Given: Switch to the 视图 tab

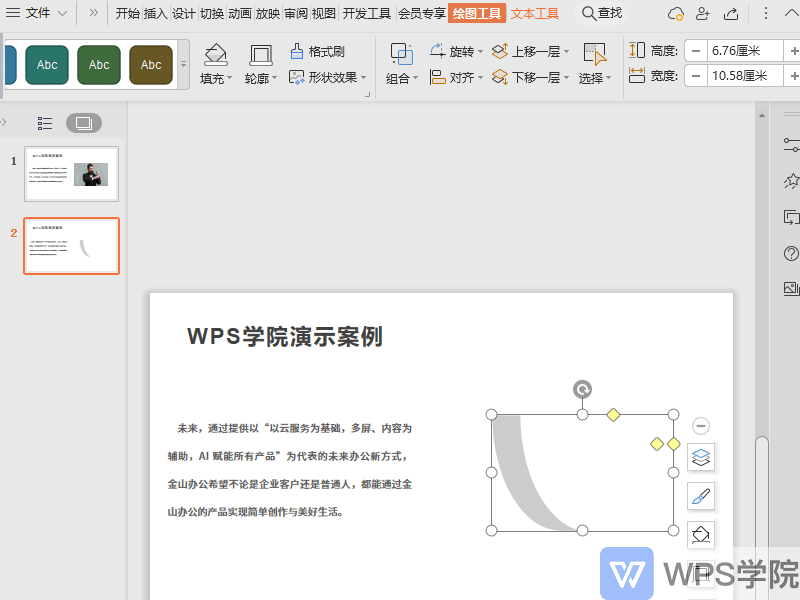Looking at the screenshot, I should (x=323, y=13).
